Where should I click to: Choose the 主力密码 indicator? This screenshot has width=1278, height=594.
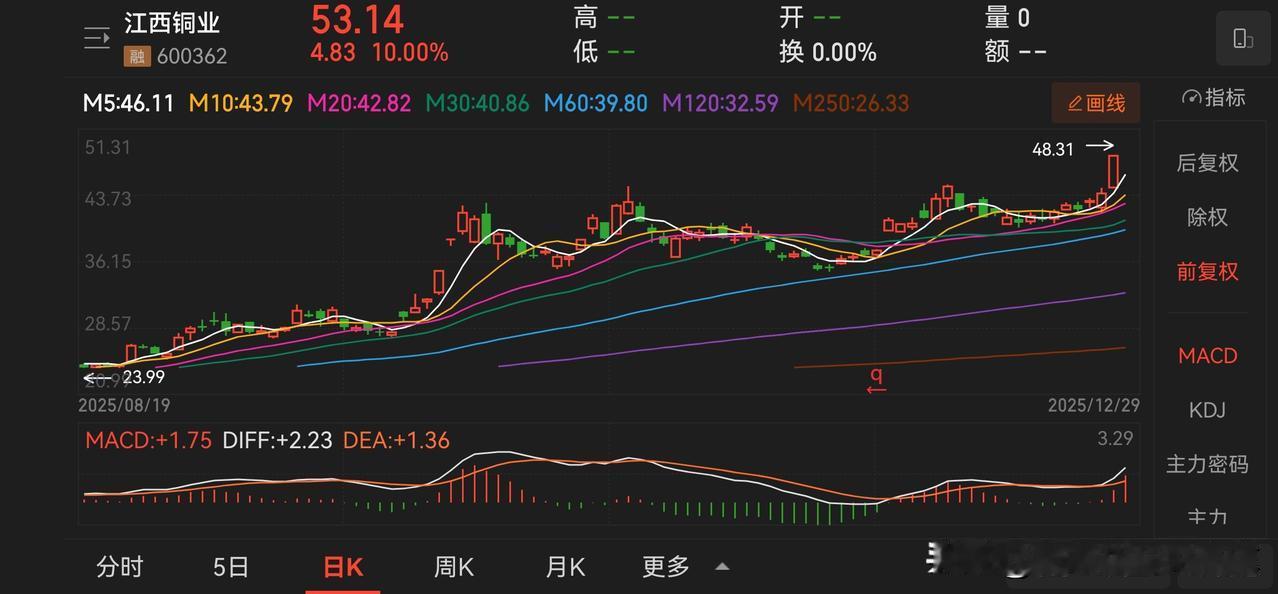click(x=1207, y=464)
